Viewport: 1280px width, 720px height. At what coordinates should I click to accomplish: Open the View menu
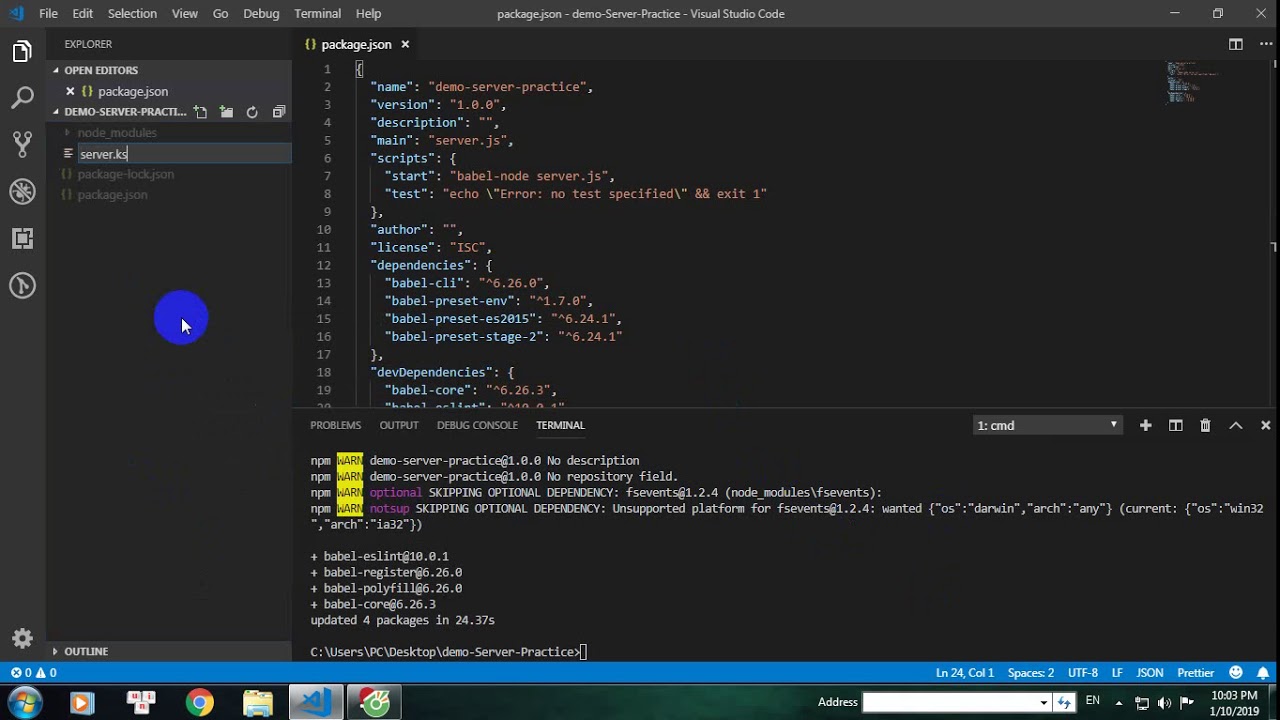coord(185,13)
